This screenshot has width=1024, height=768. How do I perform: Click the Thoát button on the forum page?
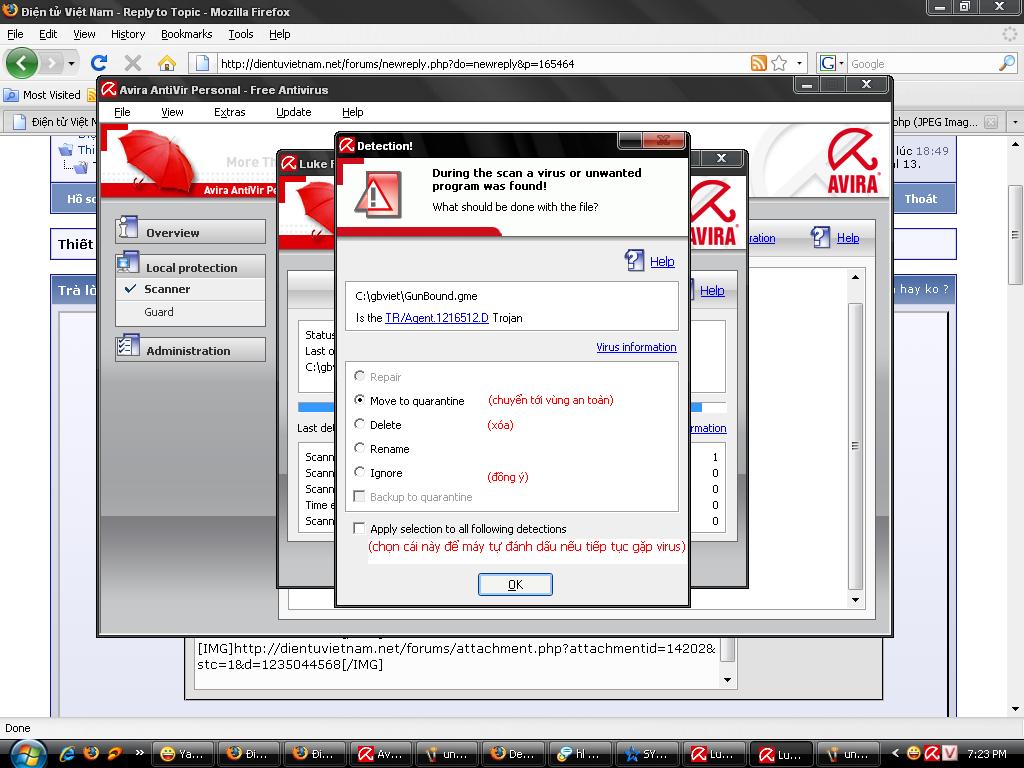click(920, 199)
